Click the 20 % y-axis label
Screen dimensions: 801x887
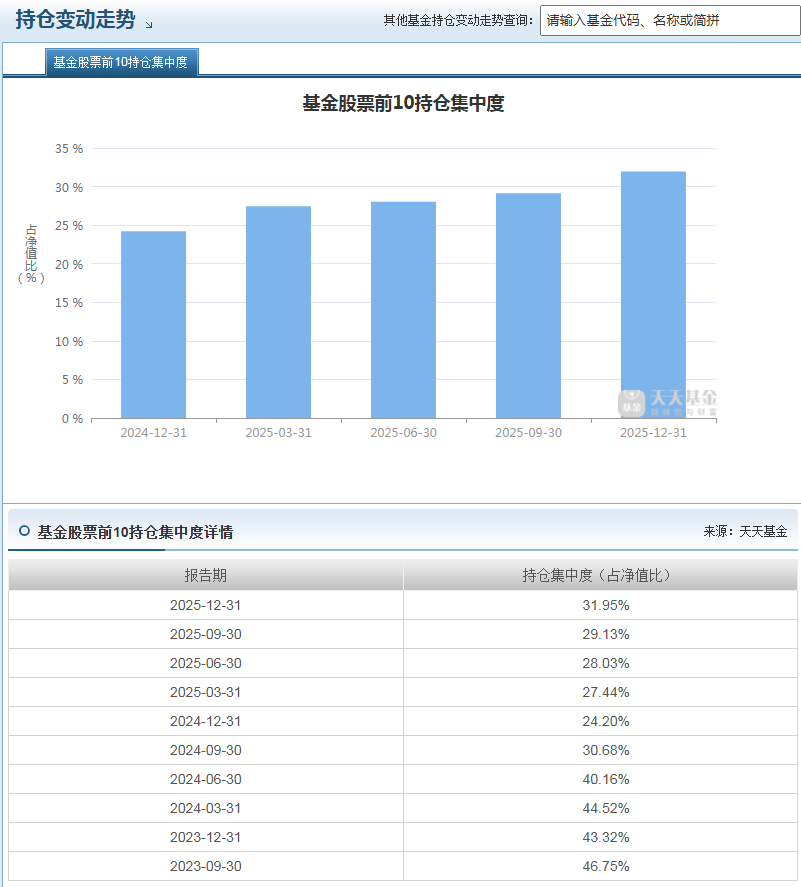pyautogui.click(x=69, y=264)
